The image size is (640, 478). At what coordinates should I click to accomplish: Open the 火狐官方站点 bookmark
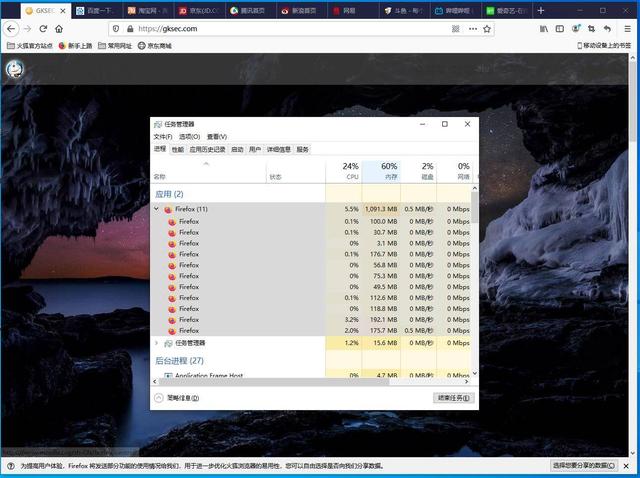30,46
